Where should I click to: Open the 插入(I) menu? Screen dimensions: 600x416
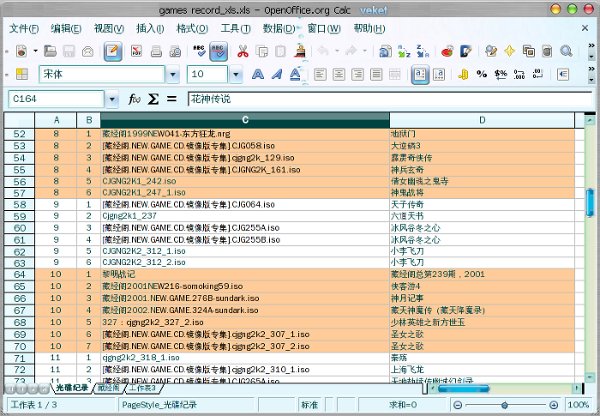(150, 29)
